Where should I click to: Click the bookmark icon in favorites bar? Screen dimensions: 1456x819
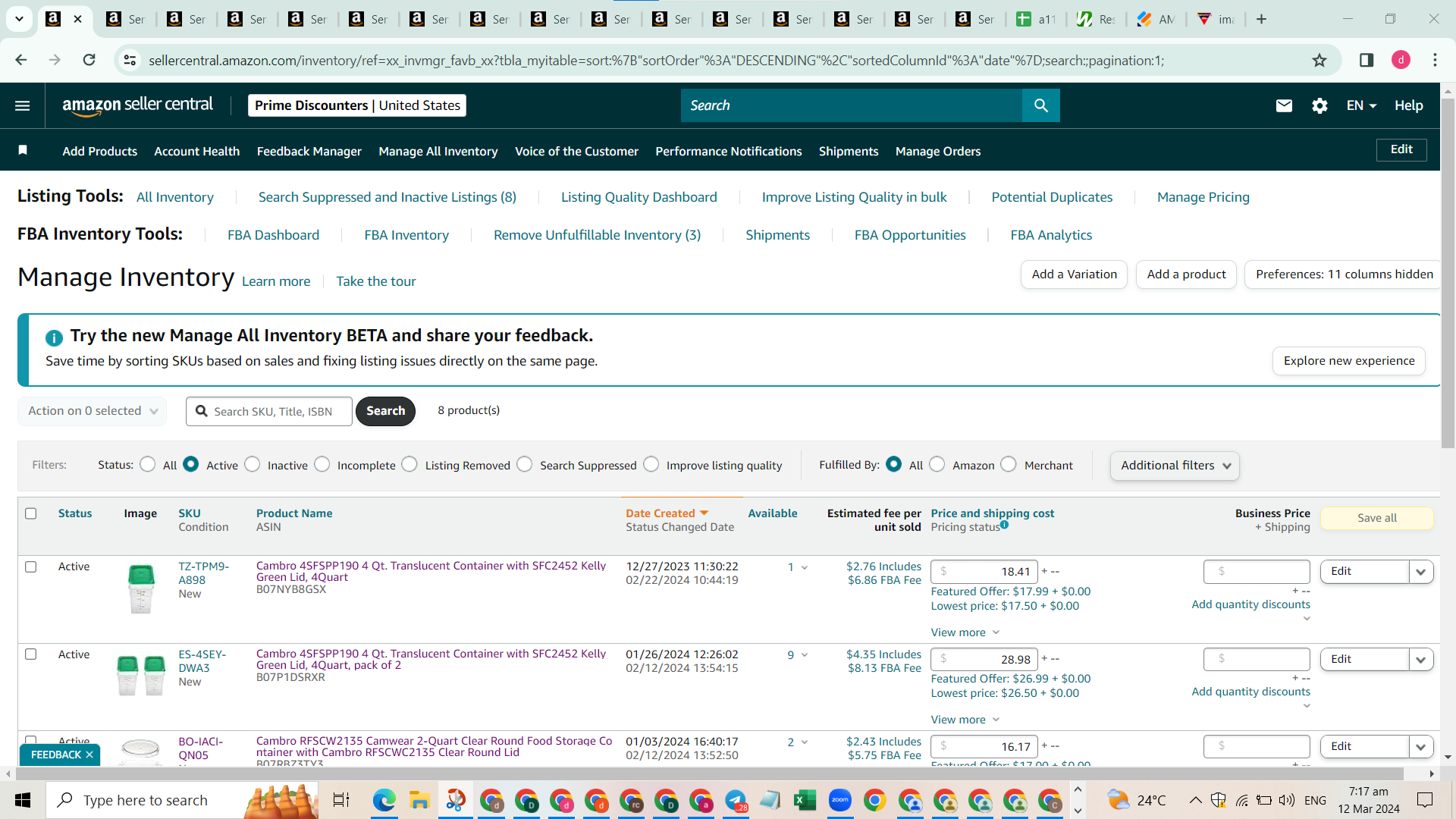coord(23,150)
